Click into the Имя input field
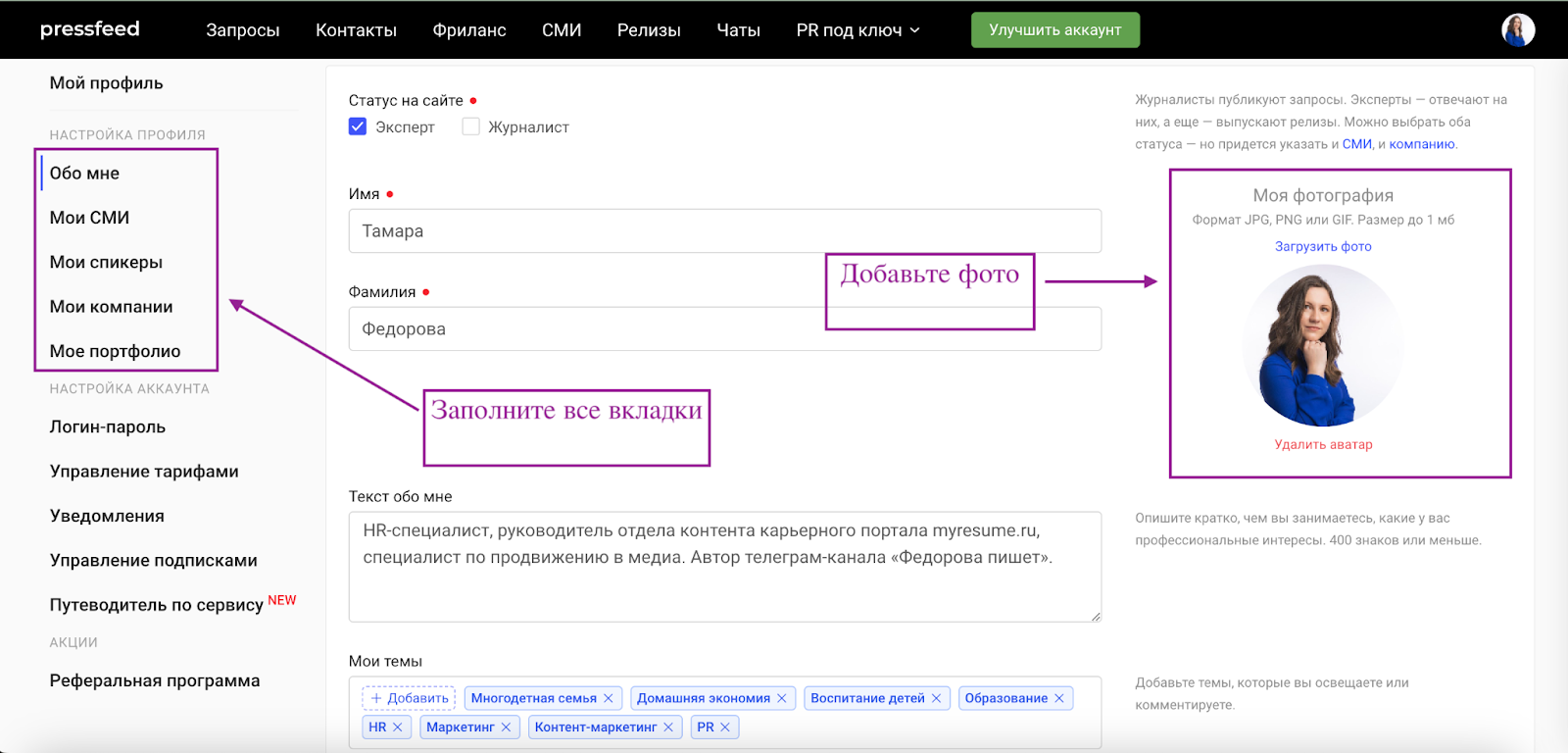The height and width of the screenshot is (753, 1568). point(724,231)
